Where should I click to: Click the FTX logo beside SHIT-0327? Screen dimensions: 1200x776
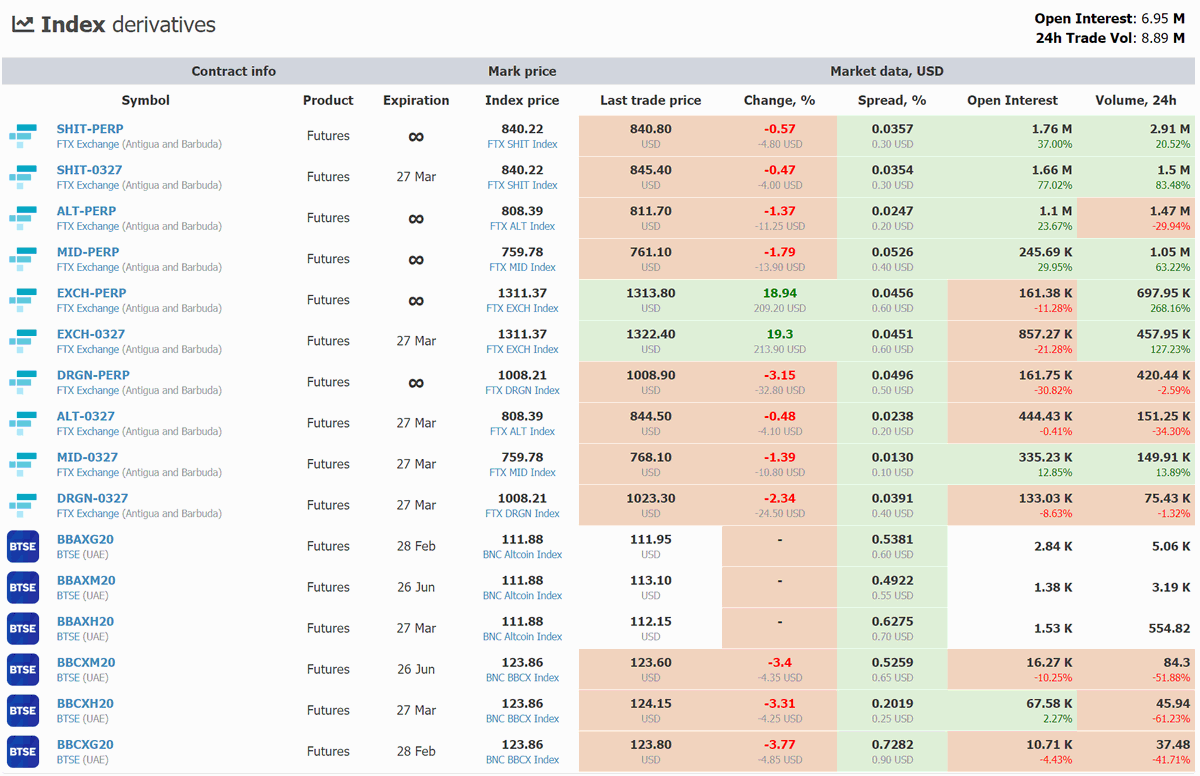pos(22,177)
